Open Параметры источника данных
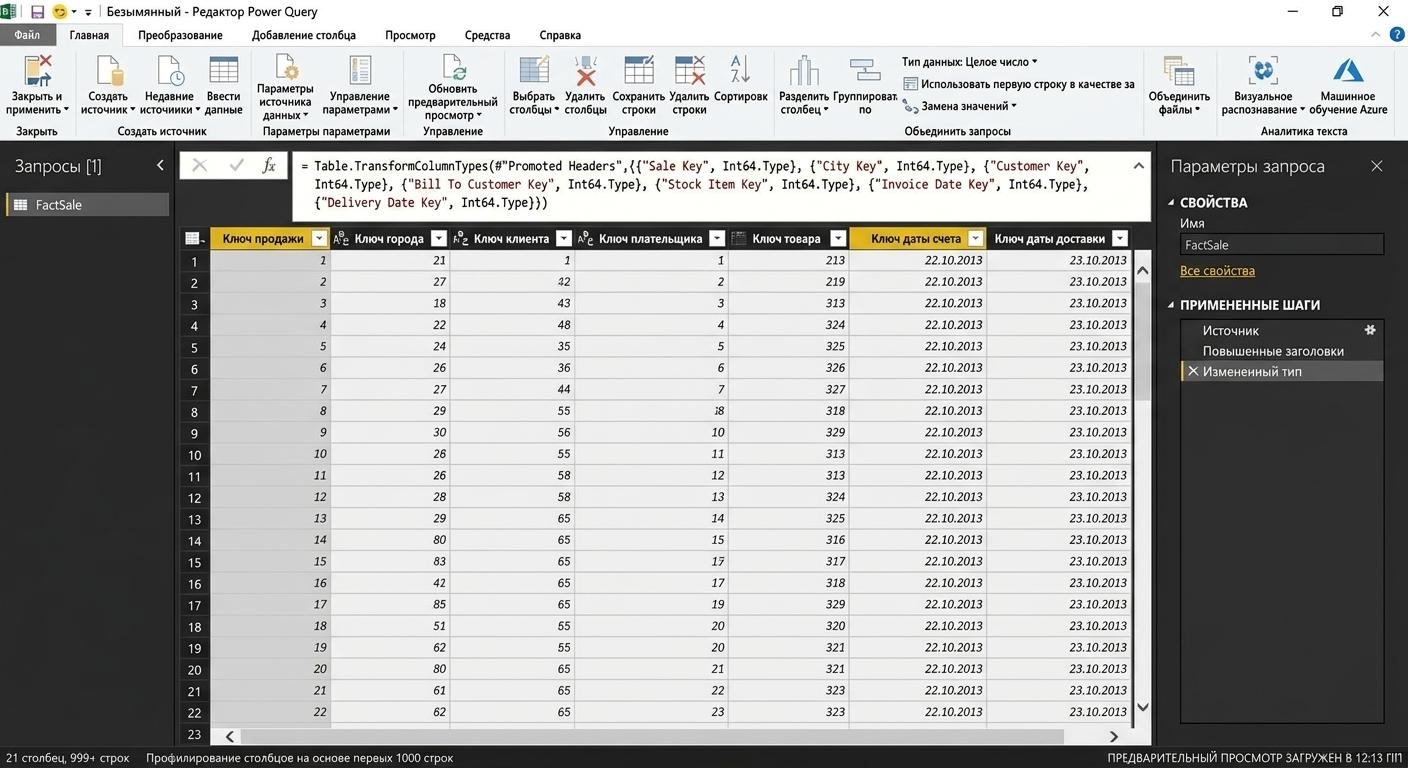 285,88
